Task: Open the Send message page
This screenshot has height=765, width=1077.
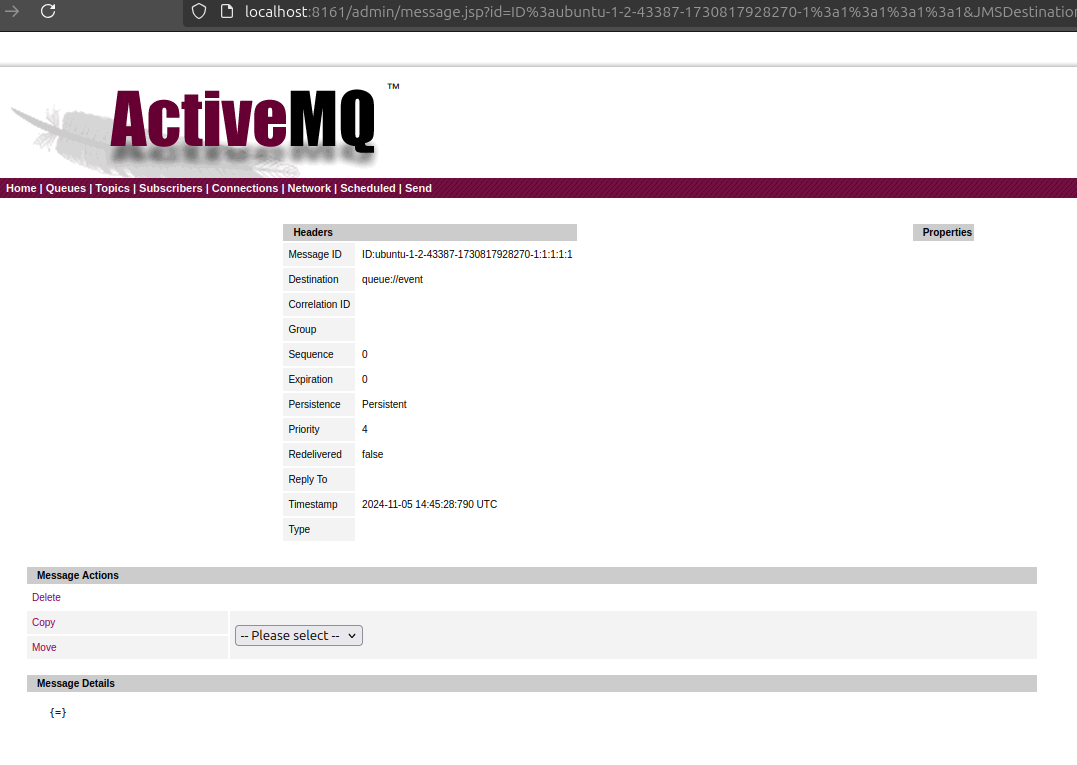Action: 418,188
